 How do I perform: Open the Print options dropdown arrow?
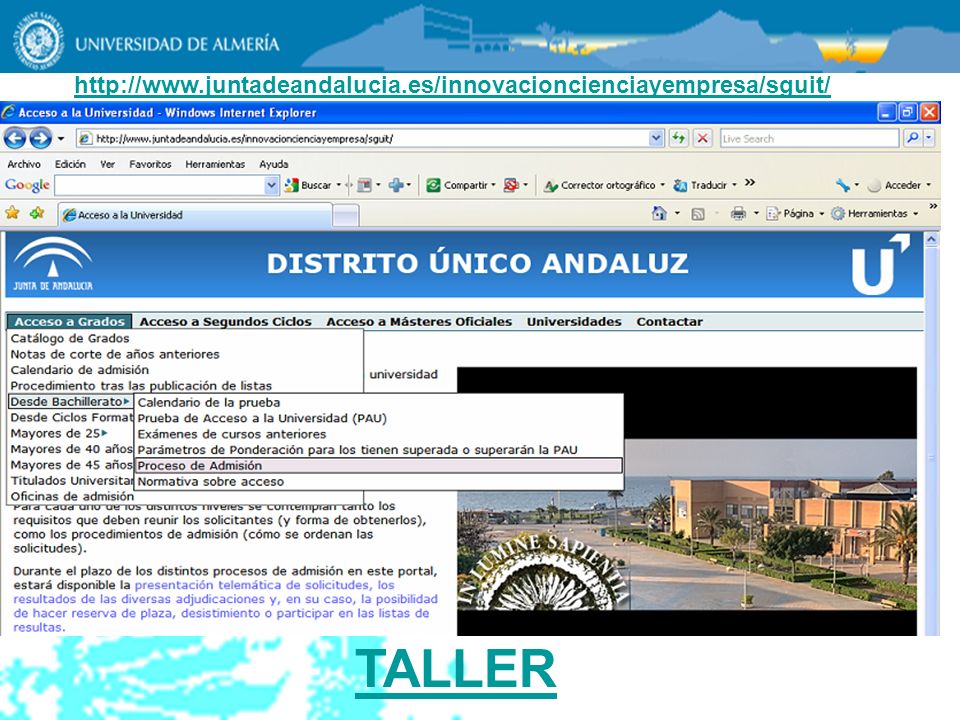pos(756,214)
